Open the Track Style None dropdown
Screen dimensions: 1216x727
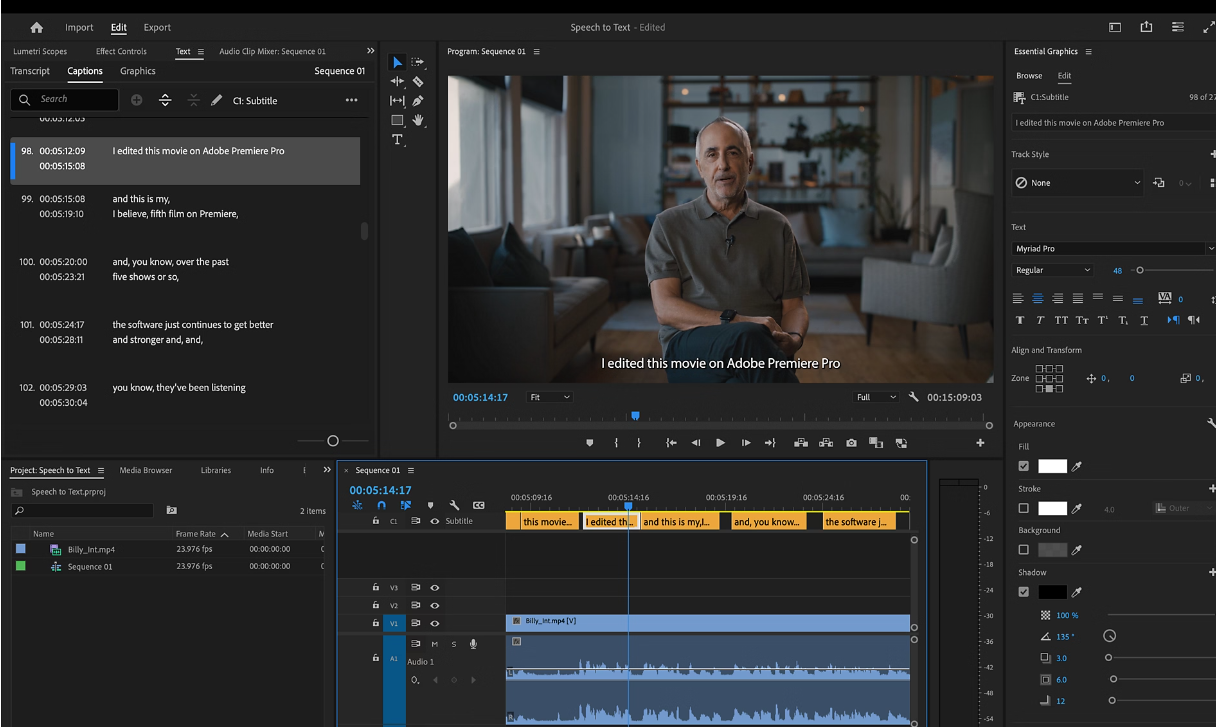tap(1077, 183)
